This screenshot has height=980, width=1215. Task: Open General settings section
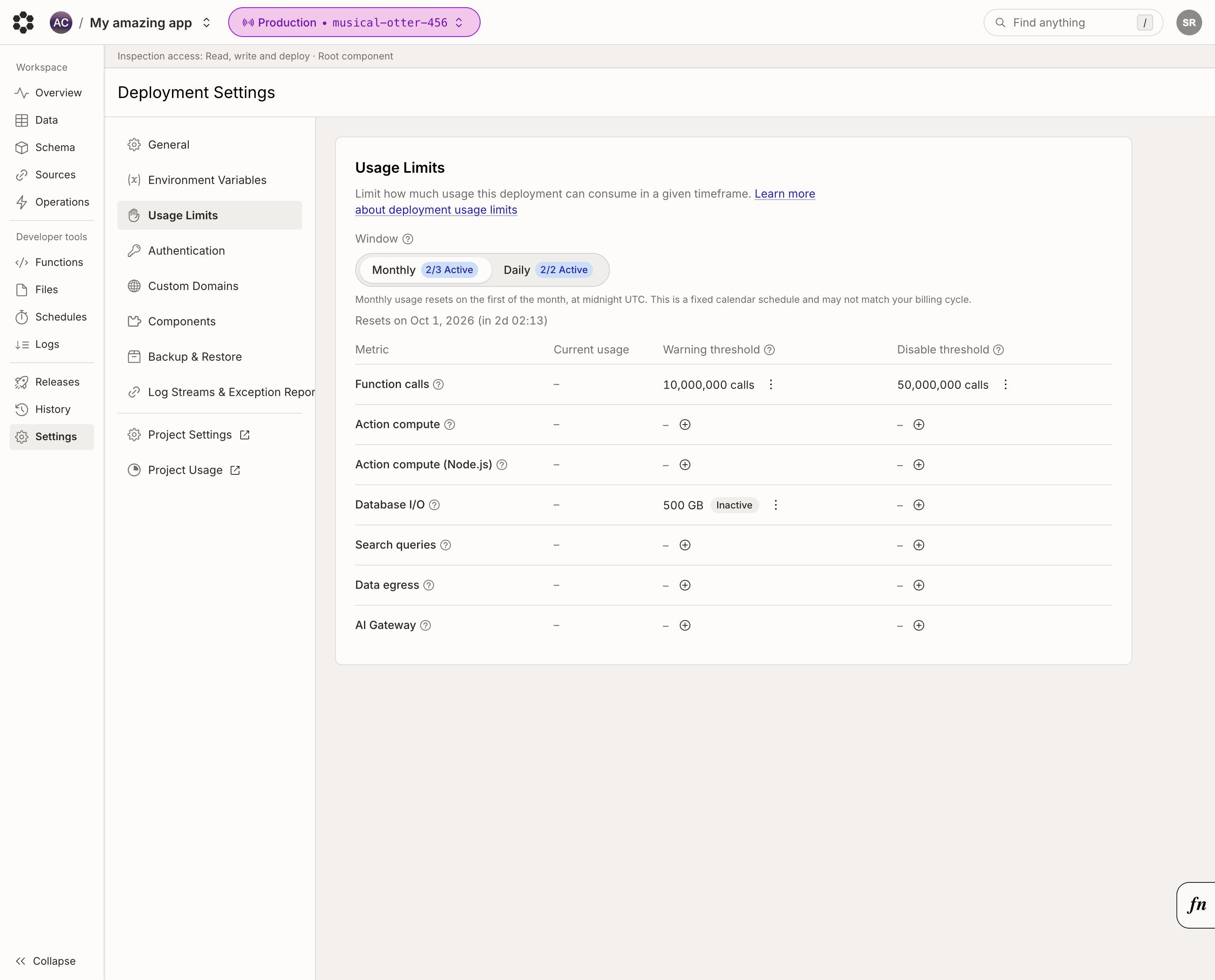tap(209, 145)
